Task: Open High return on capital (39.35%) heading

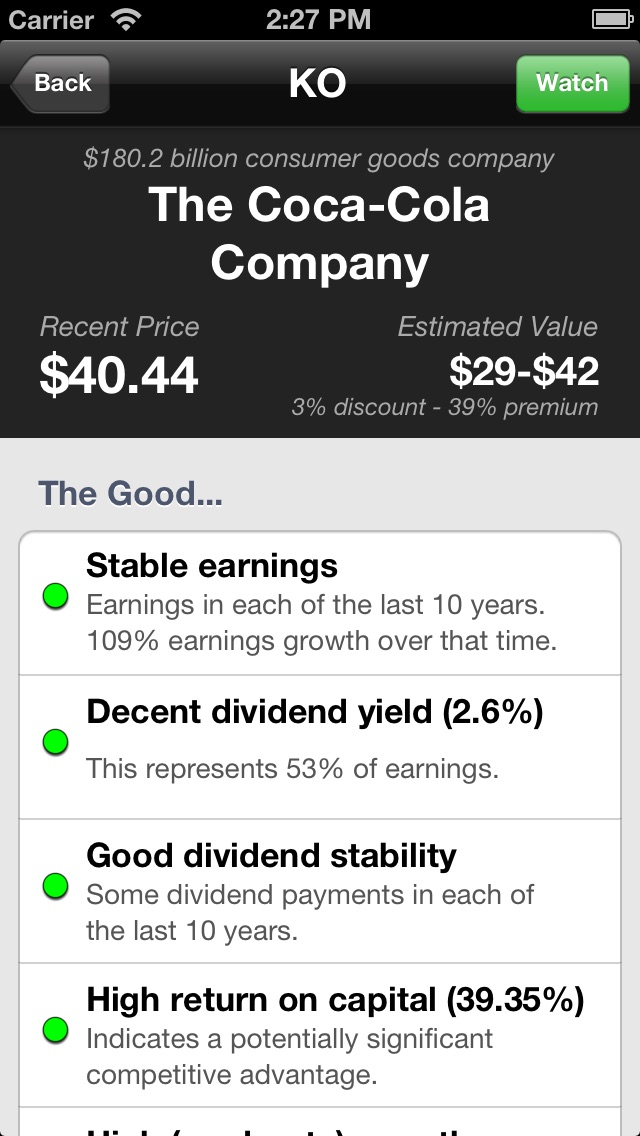Action: [x=335, y=999]
